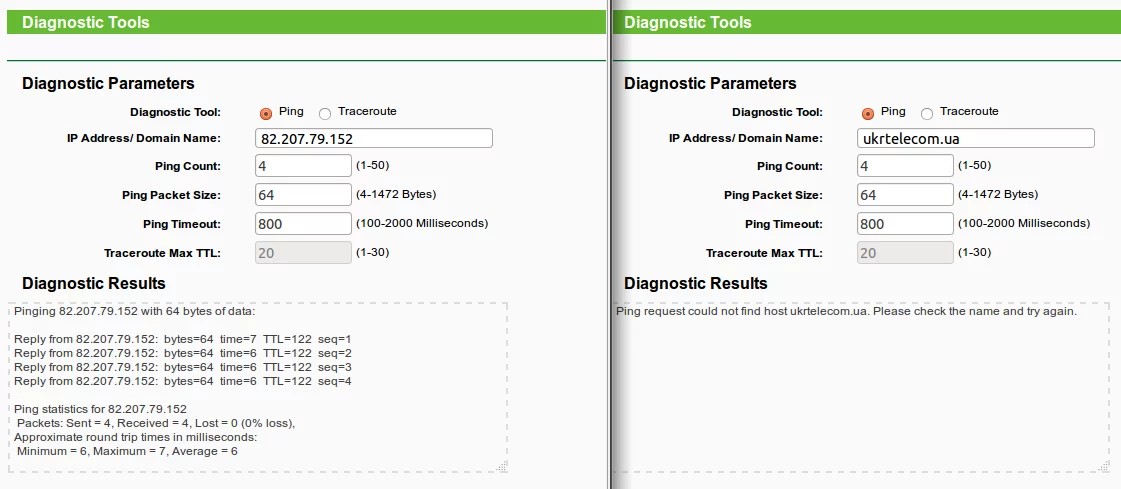Screen dimensions: 1121x489
Task: Click the Ping Packet Size field in right panel
Action: (906, 195)
